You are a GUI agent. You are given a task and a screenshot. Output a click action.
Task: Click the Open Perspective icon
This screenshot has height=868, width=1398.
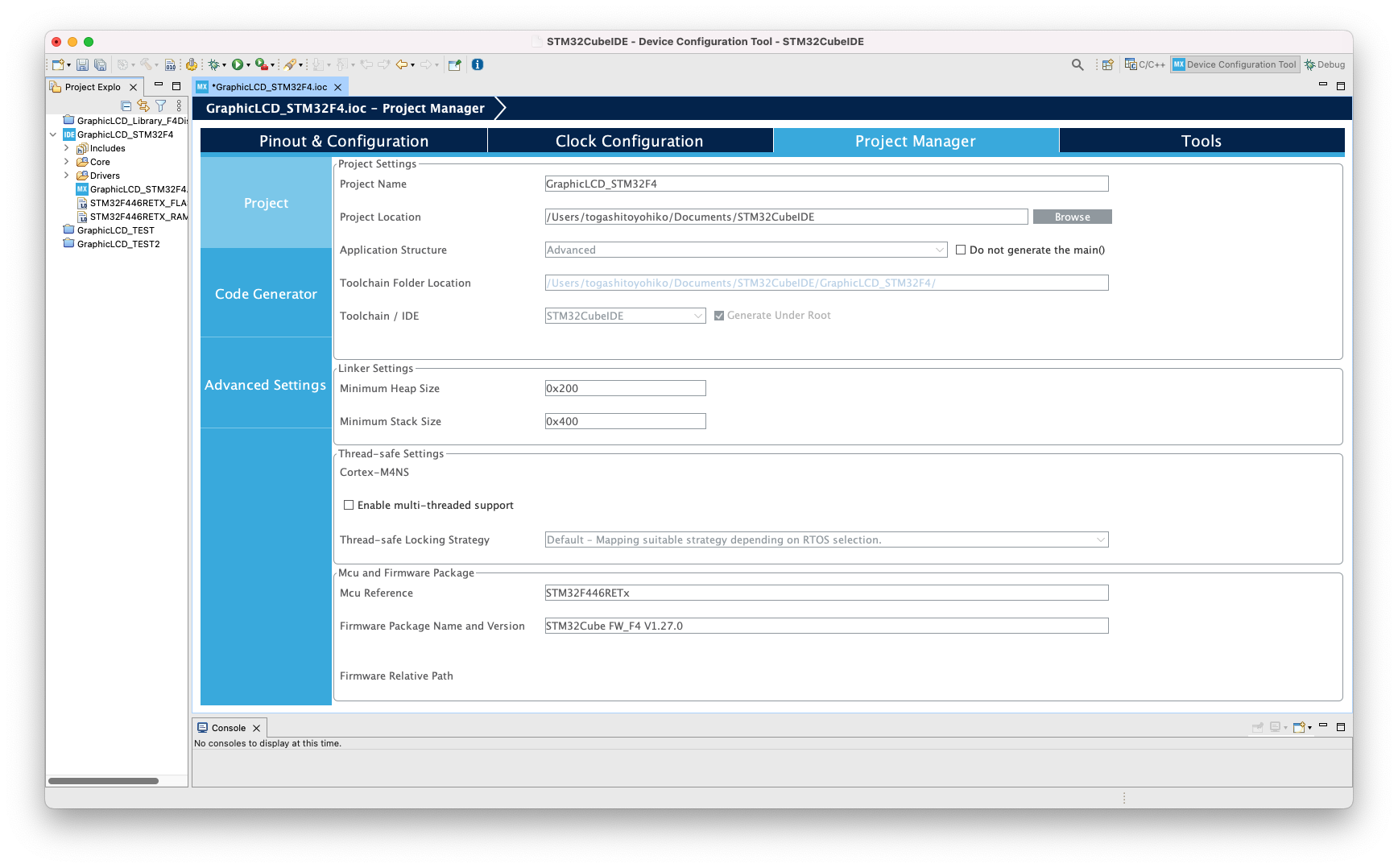(1107, 64)
